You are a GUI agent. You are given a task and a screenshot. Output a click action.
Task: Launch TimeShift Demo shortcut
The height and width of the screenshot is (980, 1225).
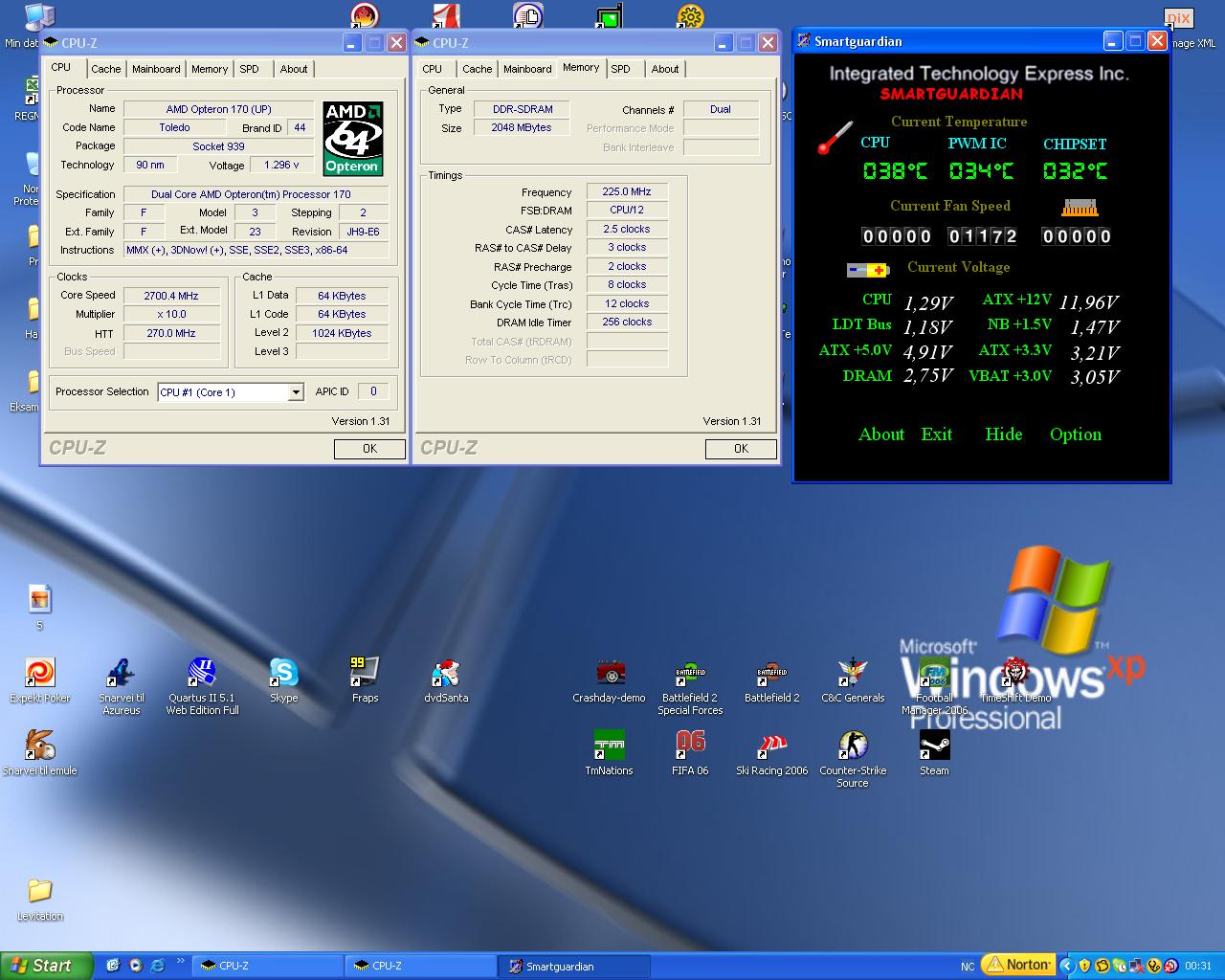point(1015,679)
